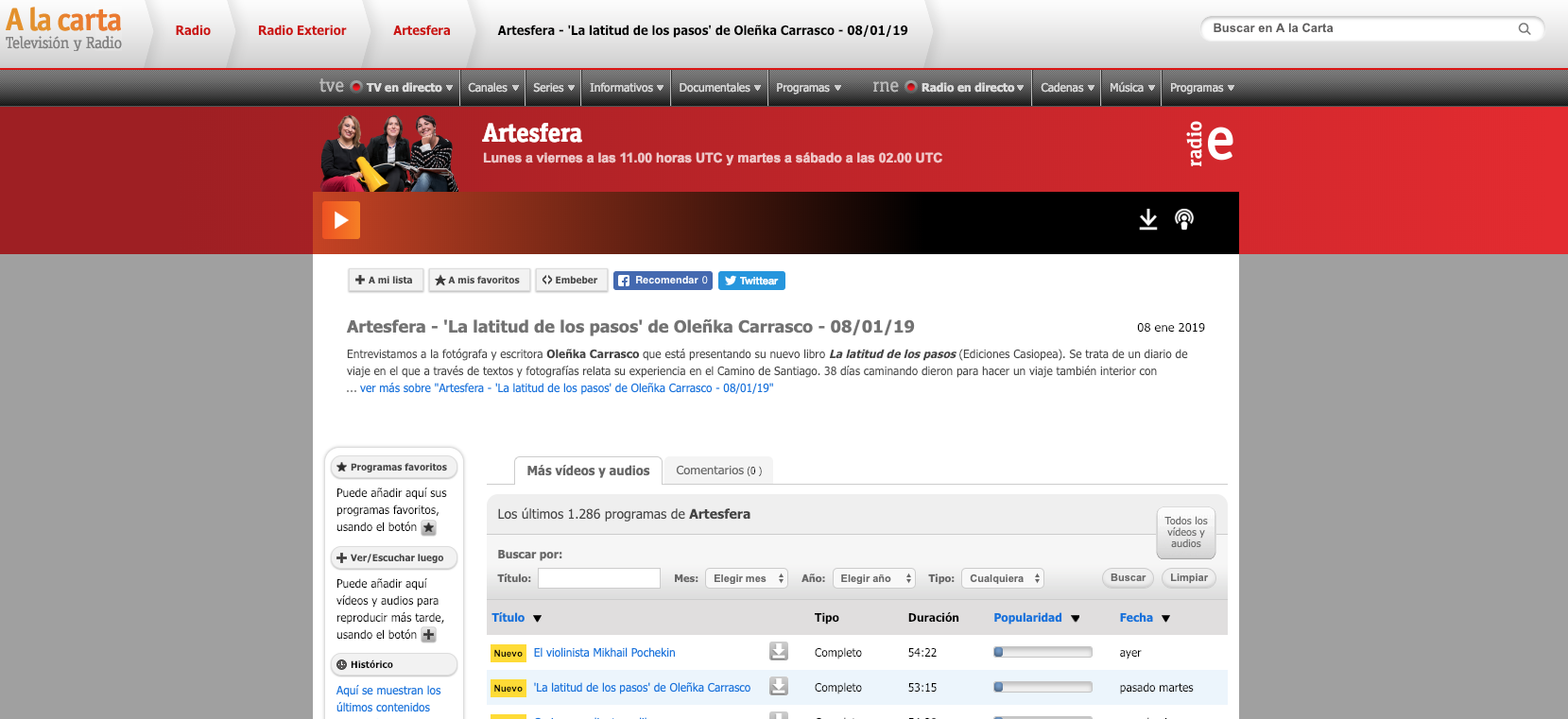Viewport: 1568px width, 719px height.
Task: Click the Radio breadcrumb
Action: (193, 30)
